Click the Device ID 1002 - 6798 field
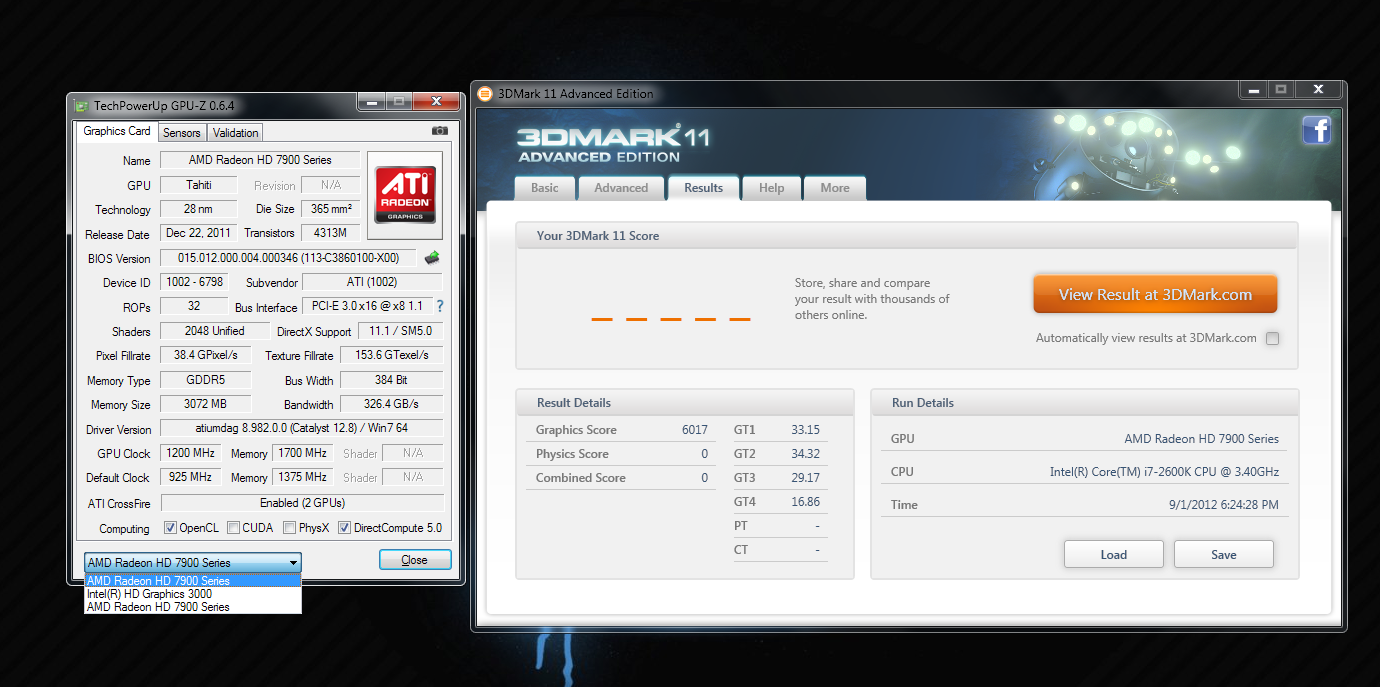Viewport: 1380px width, 687px height. [x=192, y=282]
